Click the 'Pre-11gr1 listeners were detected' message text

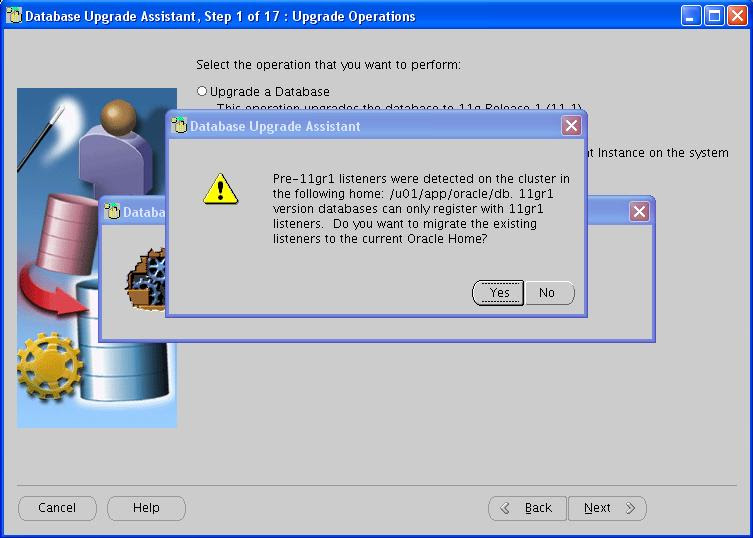pyautogui.click(x=421, y=209)
